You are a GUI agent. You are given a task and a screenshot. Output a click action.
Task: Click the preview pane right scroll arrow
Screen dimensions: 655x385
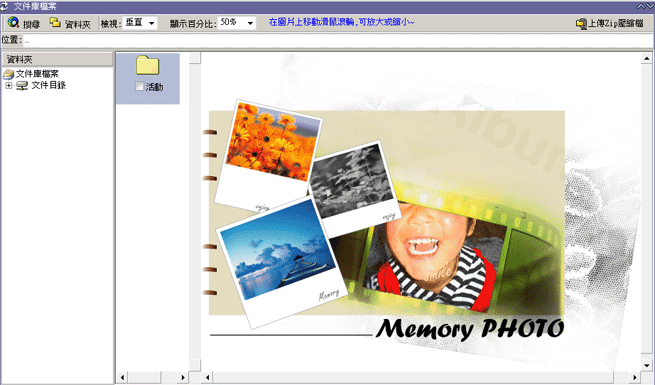click(635, 377)
